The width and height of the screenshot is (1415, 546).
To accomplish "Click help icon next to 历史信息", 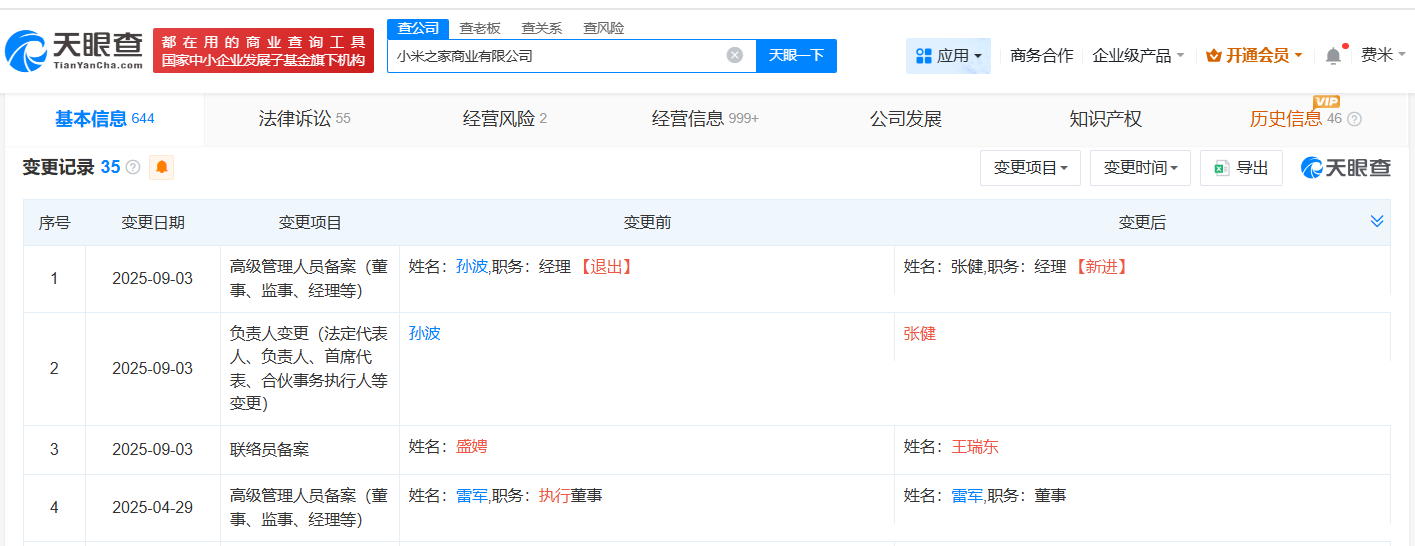I will coord(1354,119).
